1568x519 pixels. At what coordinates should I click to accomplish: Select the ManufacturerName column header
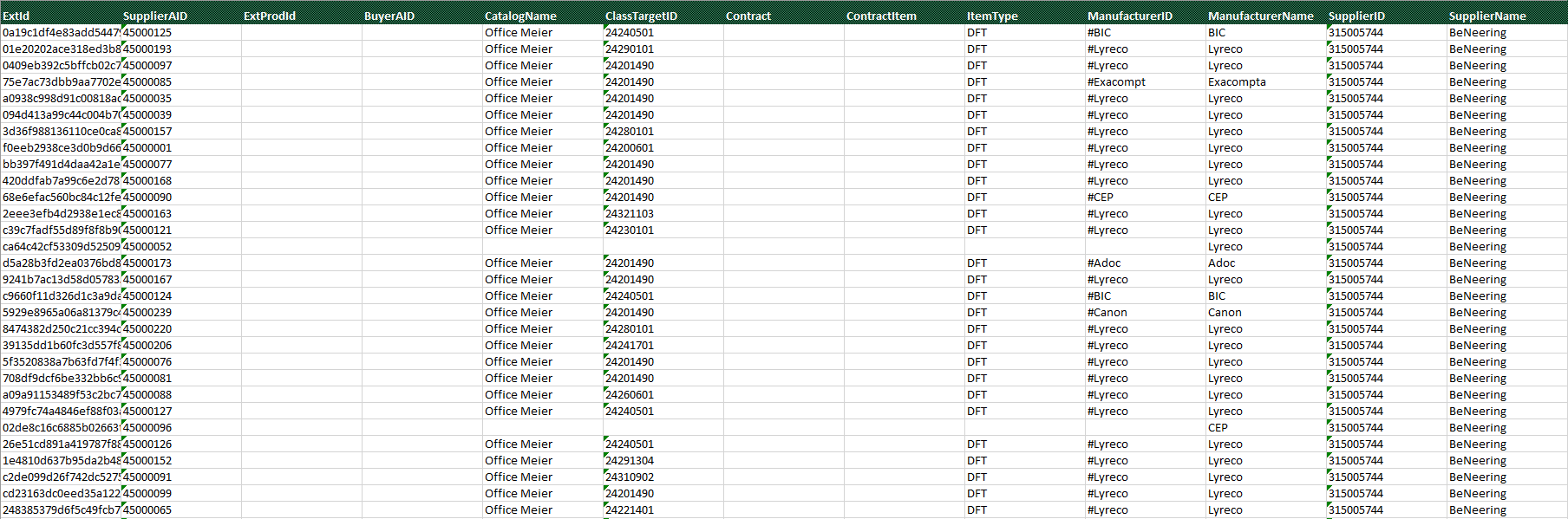click(1260, 16)
